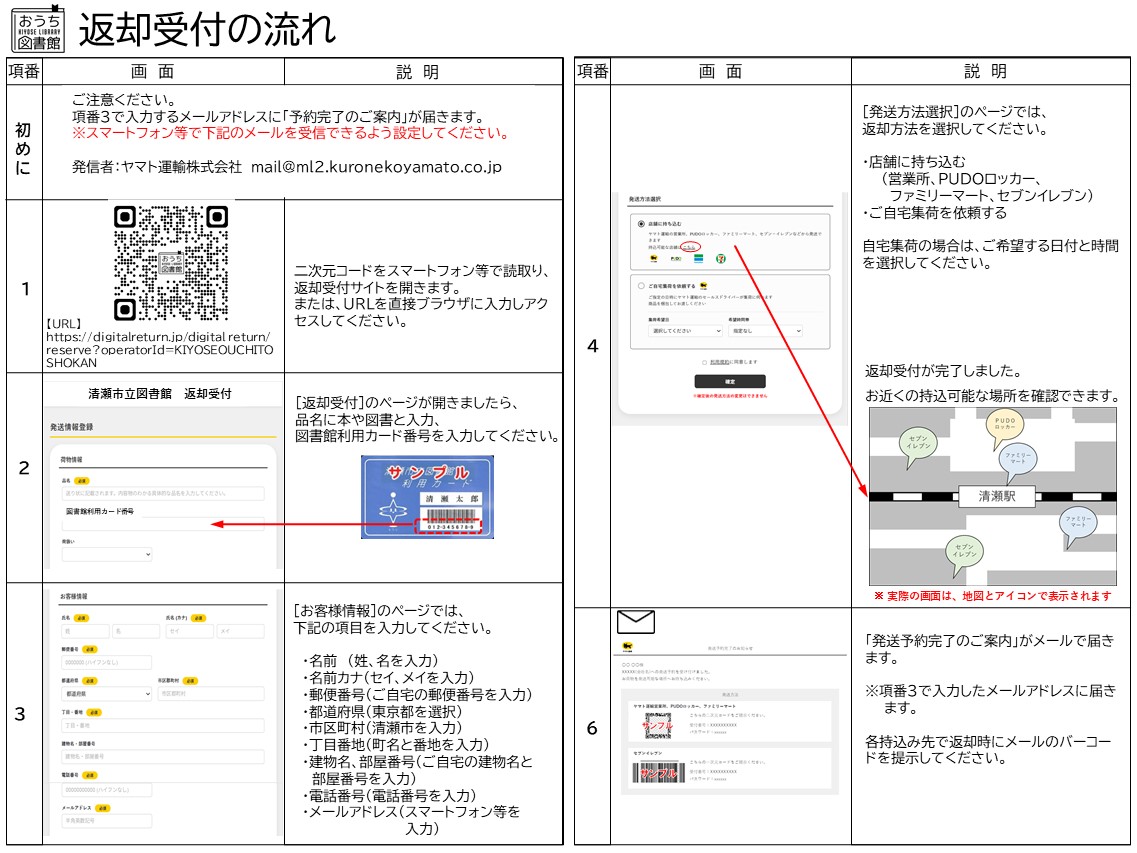Open the 荷扱い dropdown on the 返却受付 form
Image resolution: width=1137 pixels, height=853 pixels.
pos(105,553)
